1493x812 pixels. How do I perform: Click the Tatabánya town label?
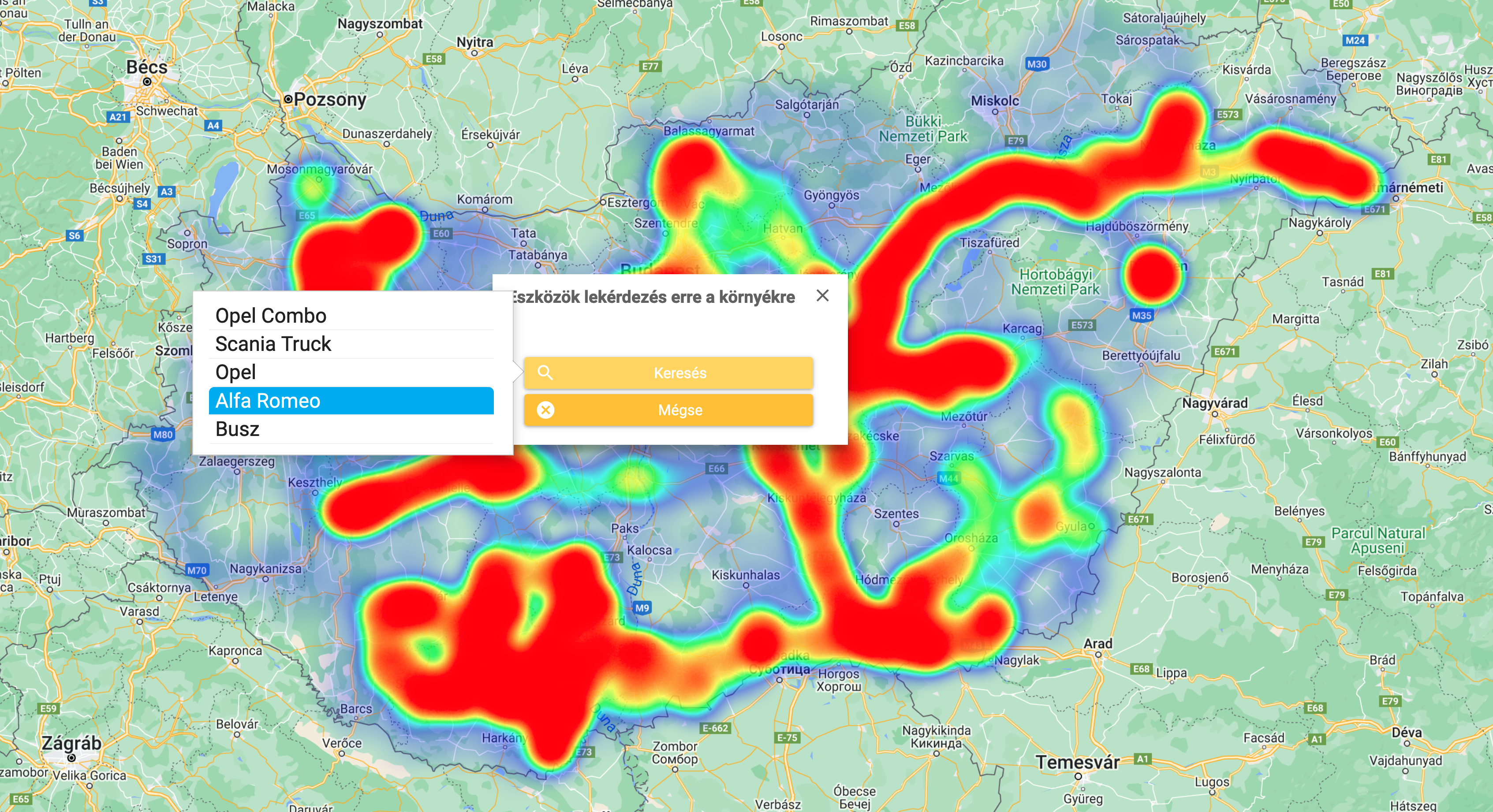coord(538,255)
